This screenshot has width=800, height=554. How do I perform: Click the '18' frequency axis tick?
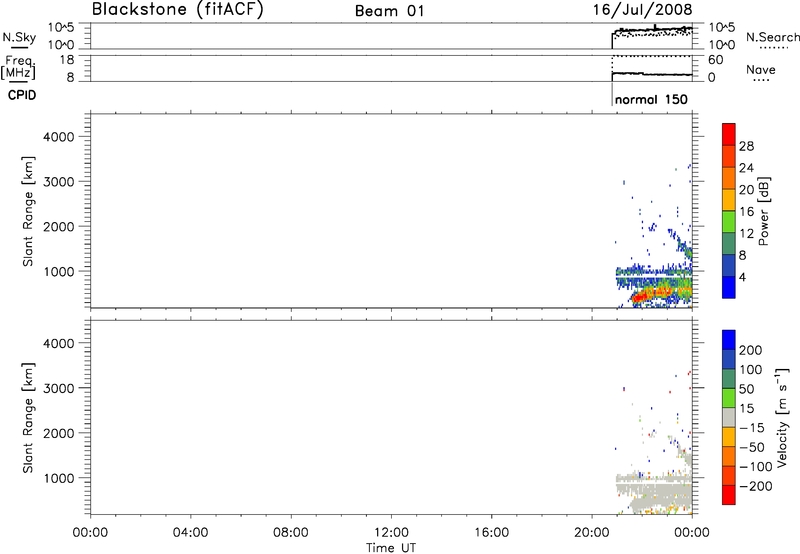tap(67, 60)
